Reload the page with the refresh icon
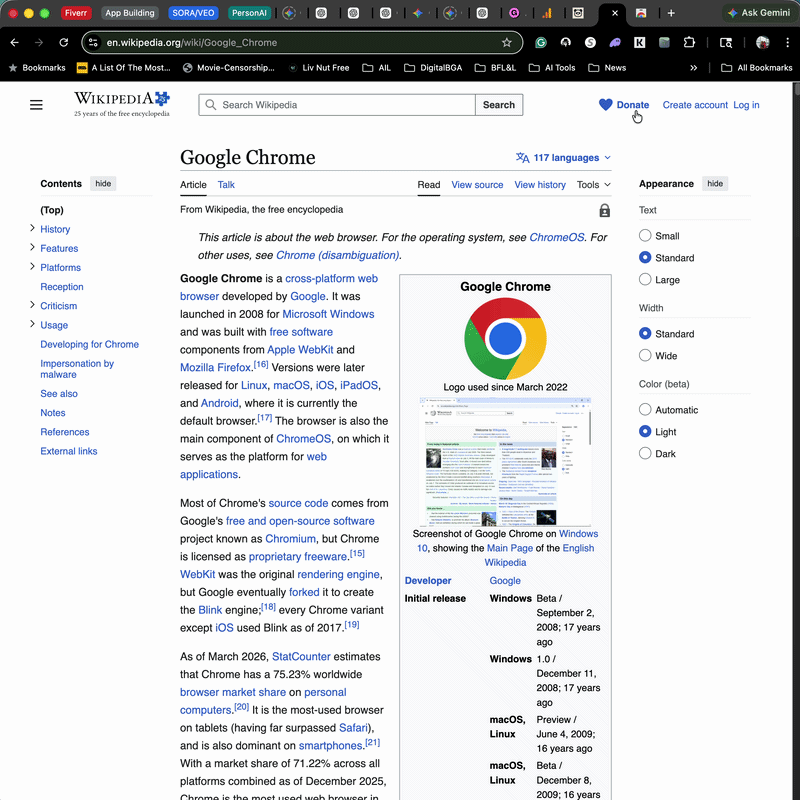800x800 pixels. pyautogui.click(x=63, y=42)
